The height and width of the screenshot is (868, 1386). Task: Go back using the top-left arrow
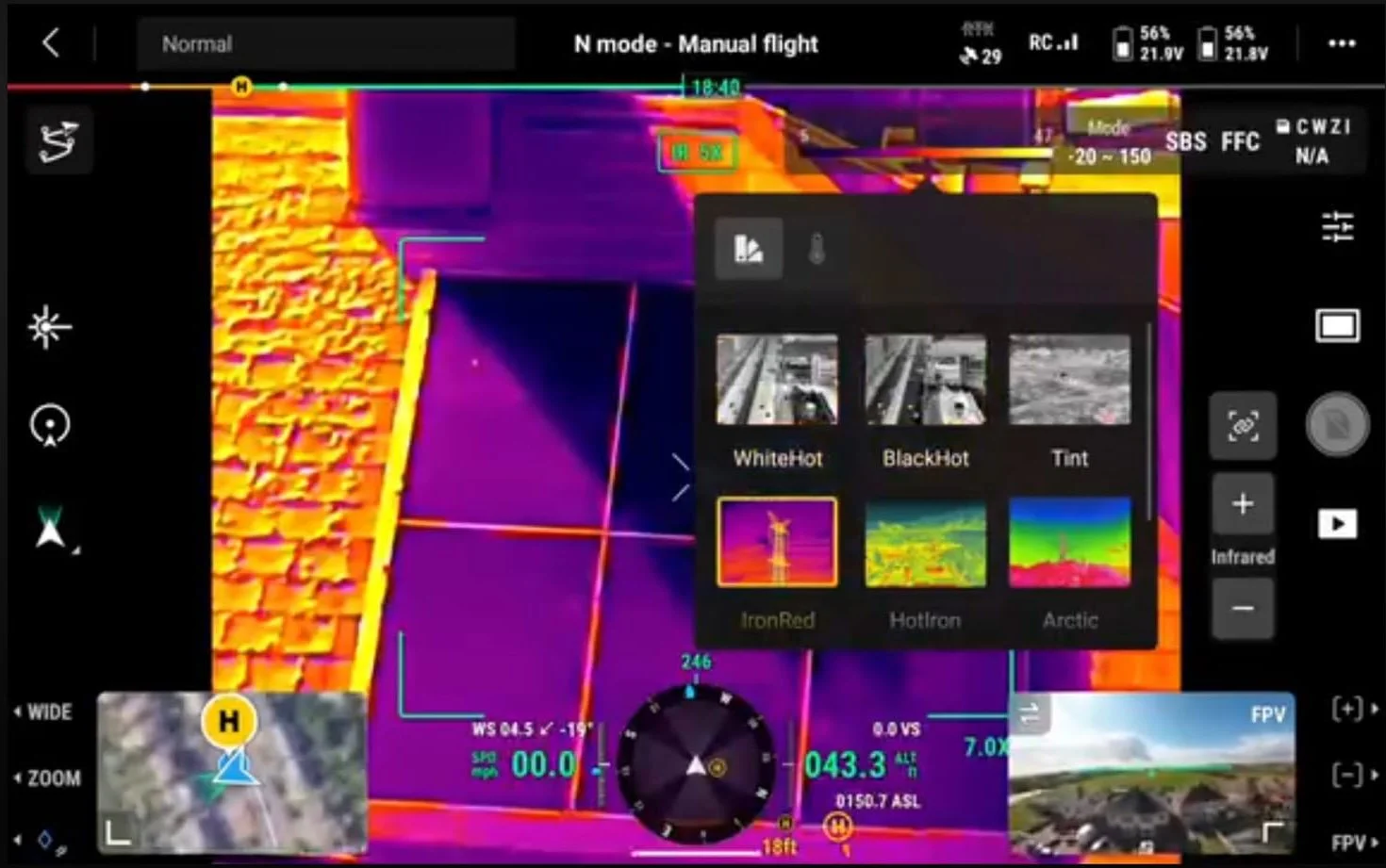point(51,43)
